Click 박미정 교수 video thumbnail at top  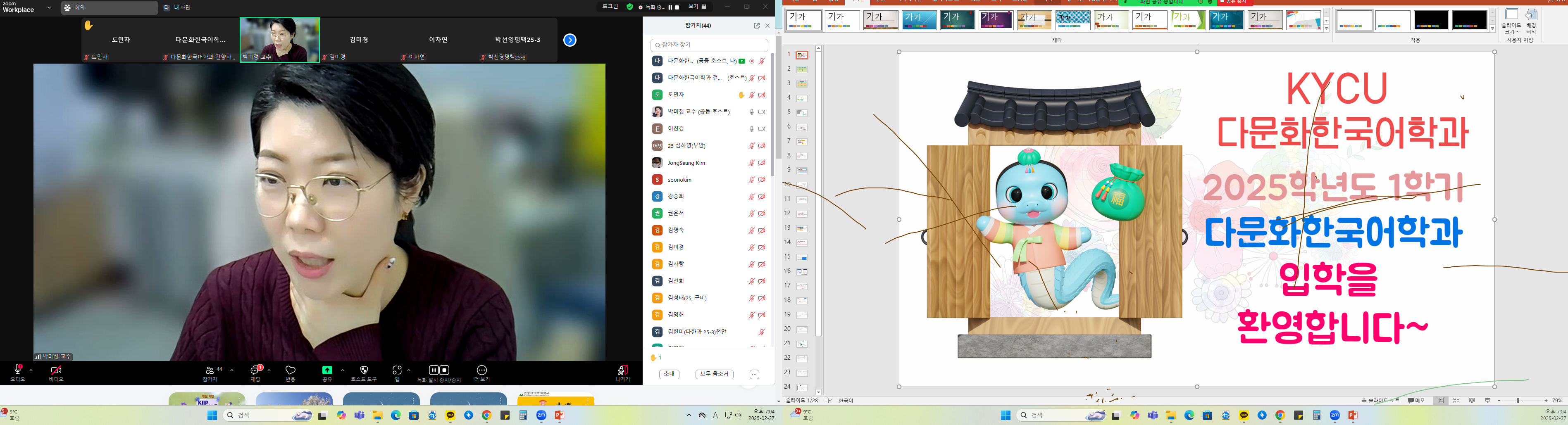coord(280,40)
